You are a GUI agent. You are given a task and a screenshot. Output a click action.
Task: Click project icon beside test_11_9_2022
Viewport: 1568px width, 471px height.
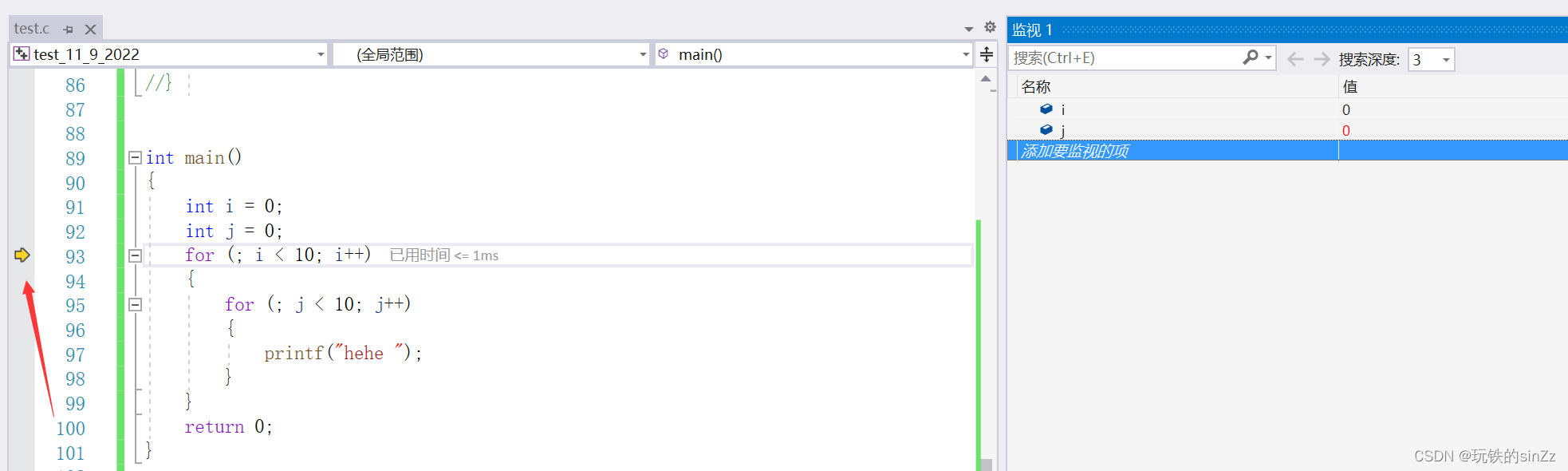[x=22, y=54]
